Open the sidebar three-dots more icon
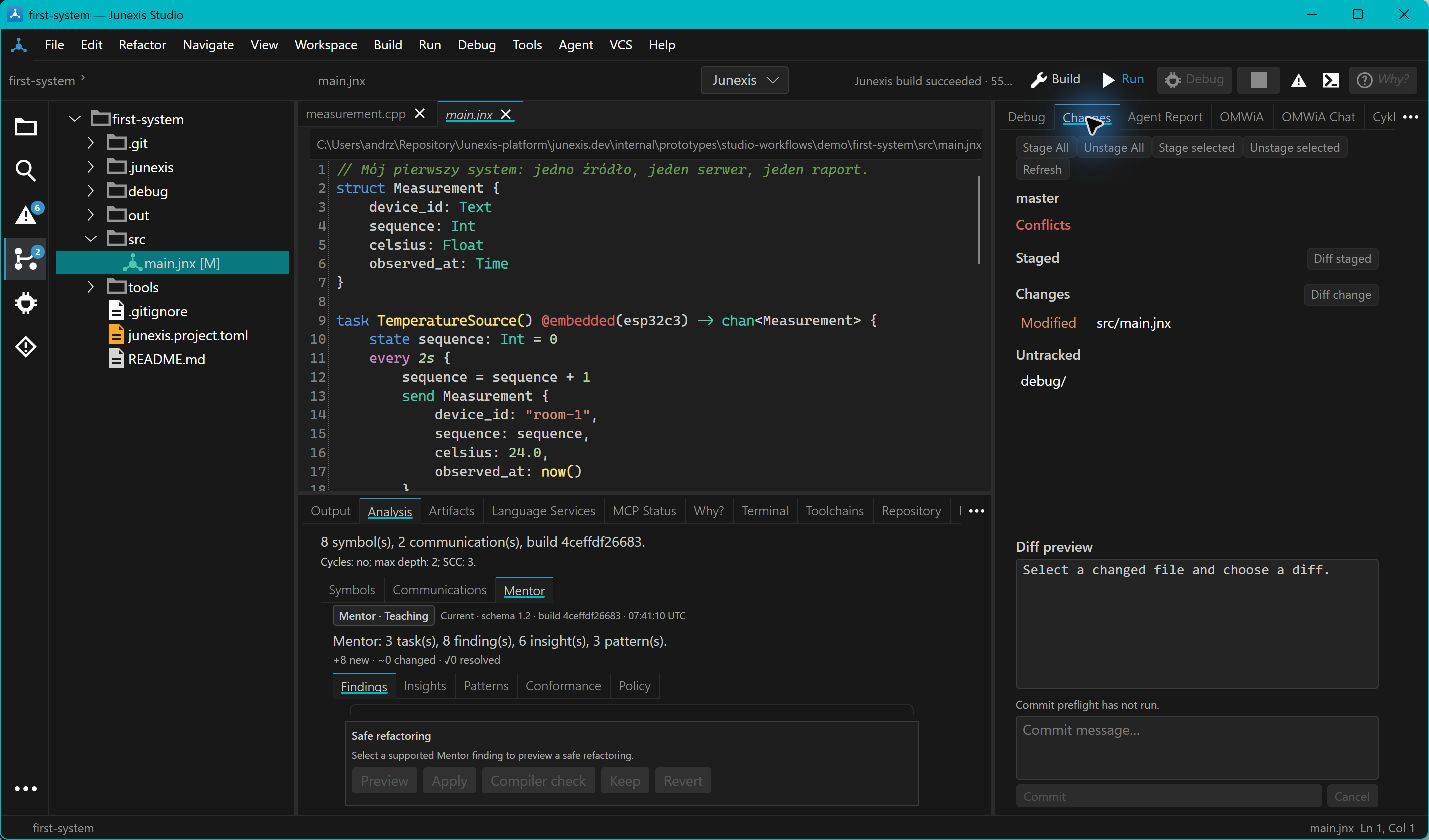Image resolution: width=1429 pixels, height=840 pixels. [x=26, y=788]
